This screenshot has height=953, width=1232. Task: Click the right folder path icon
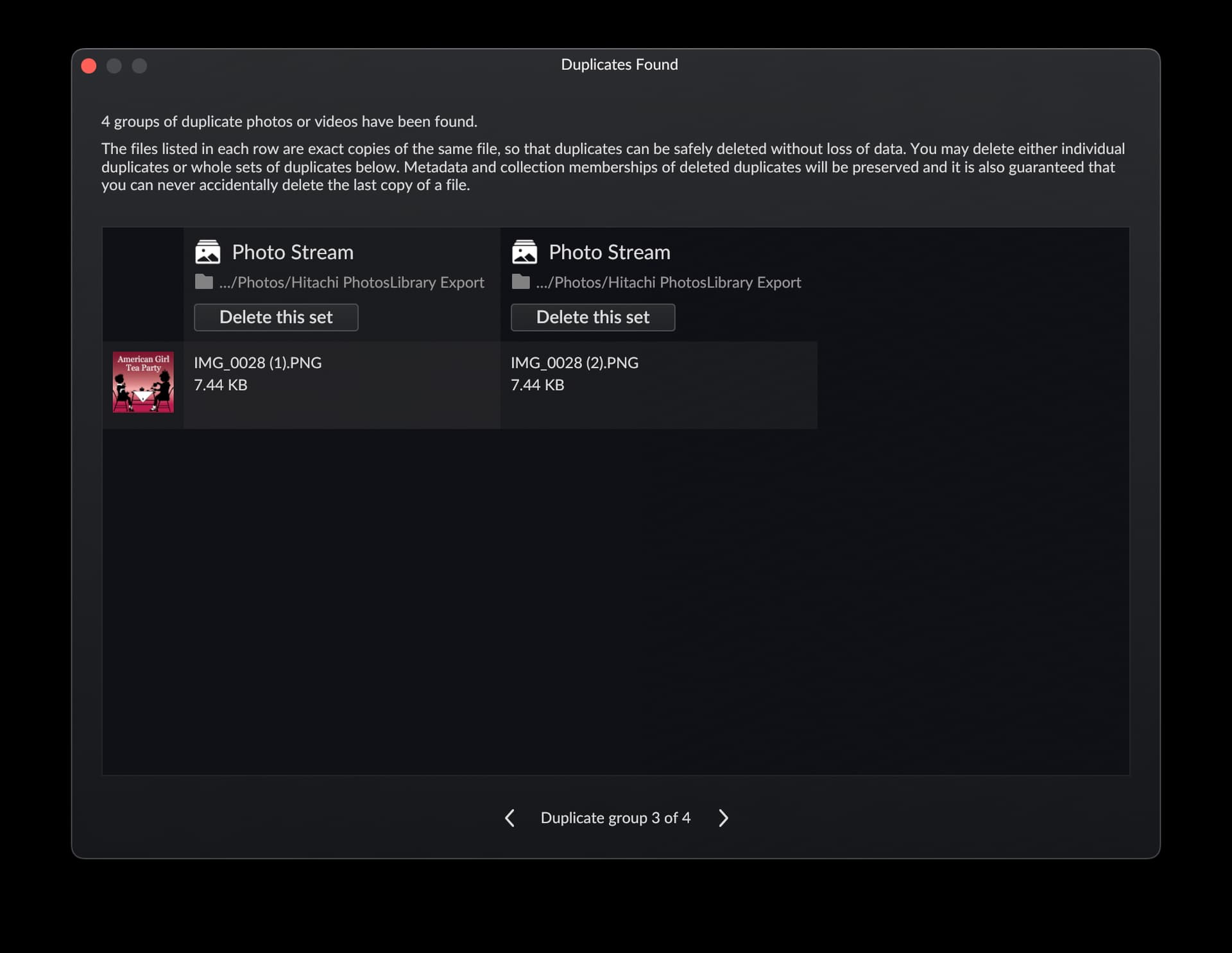[520, 282]
